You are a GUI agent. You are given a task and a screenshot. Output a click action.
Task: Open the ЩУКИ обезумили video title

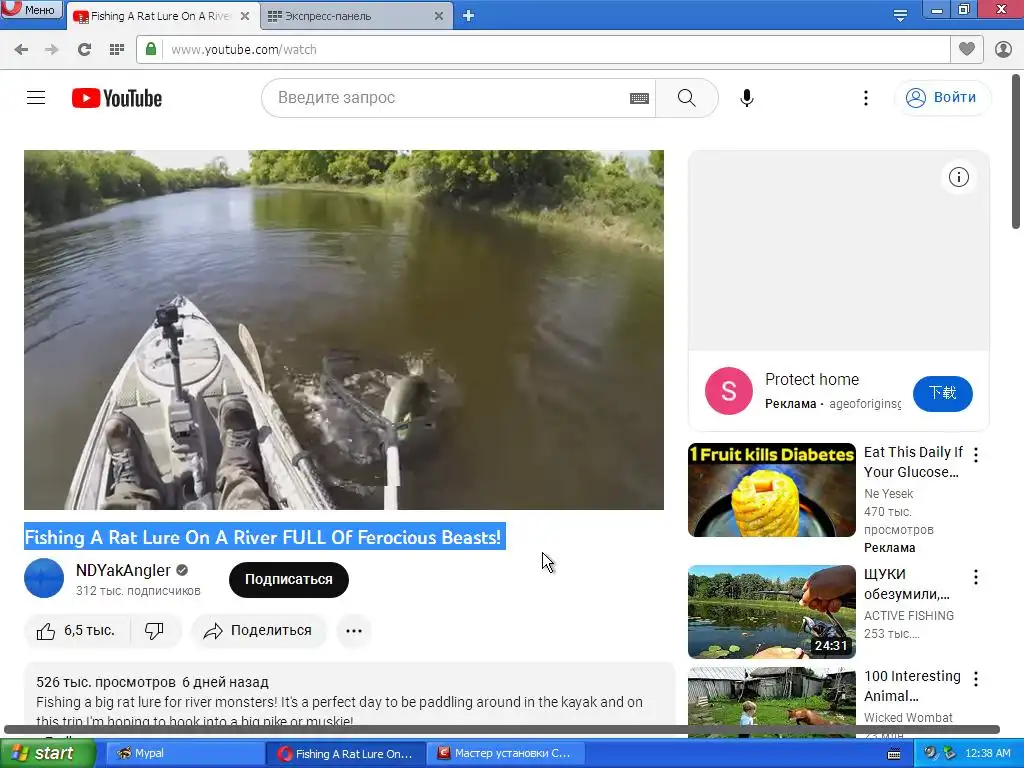[x=906, y=584]
